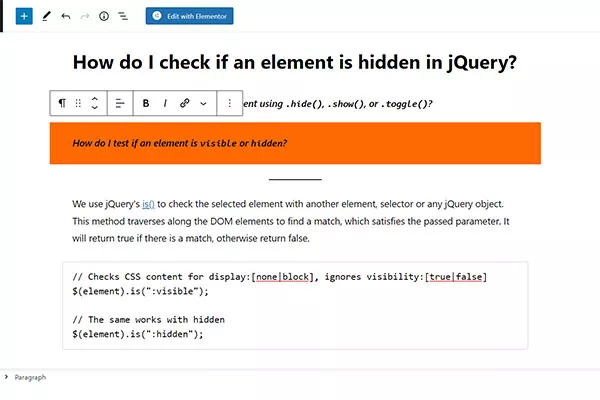
Task: Select the orange highlighted paragraph block
Action: [295, 143]
